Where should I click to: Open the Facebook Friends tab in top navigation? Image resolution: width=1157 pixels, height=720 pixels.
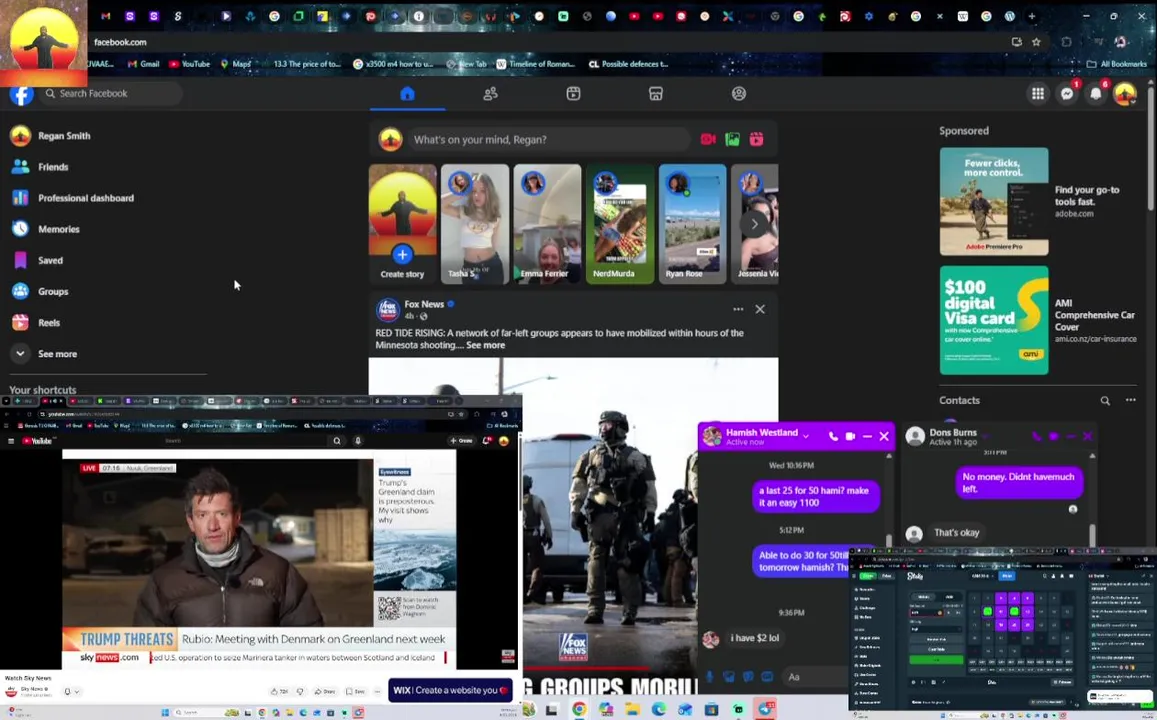pos(490,94)
